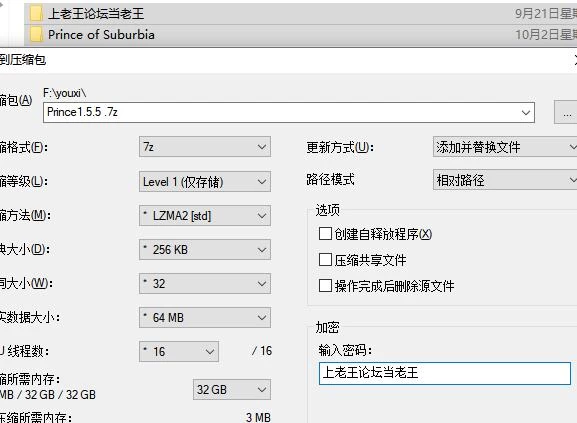Click the Prince of Suburbia folder name
This screenshot has height=423, width=577.
[101, 35]
